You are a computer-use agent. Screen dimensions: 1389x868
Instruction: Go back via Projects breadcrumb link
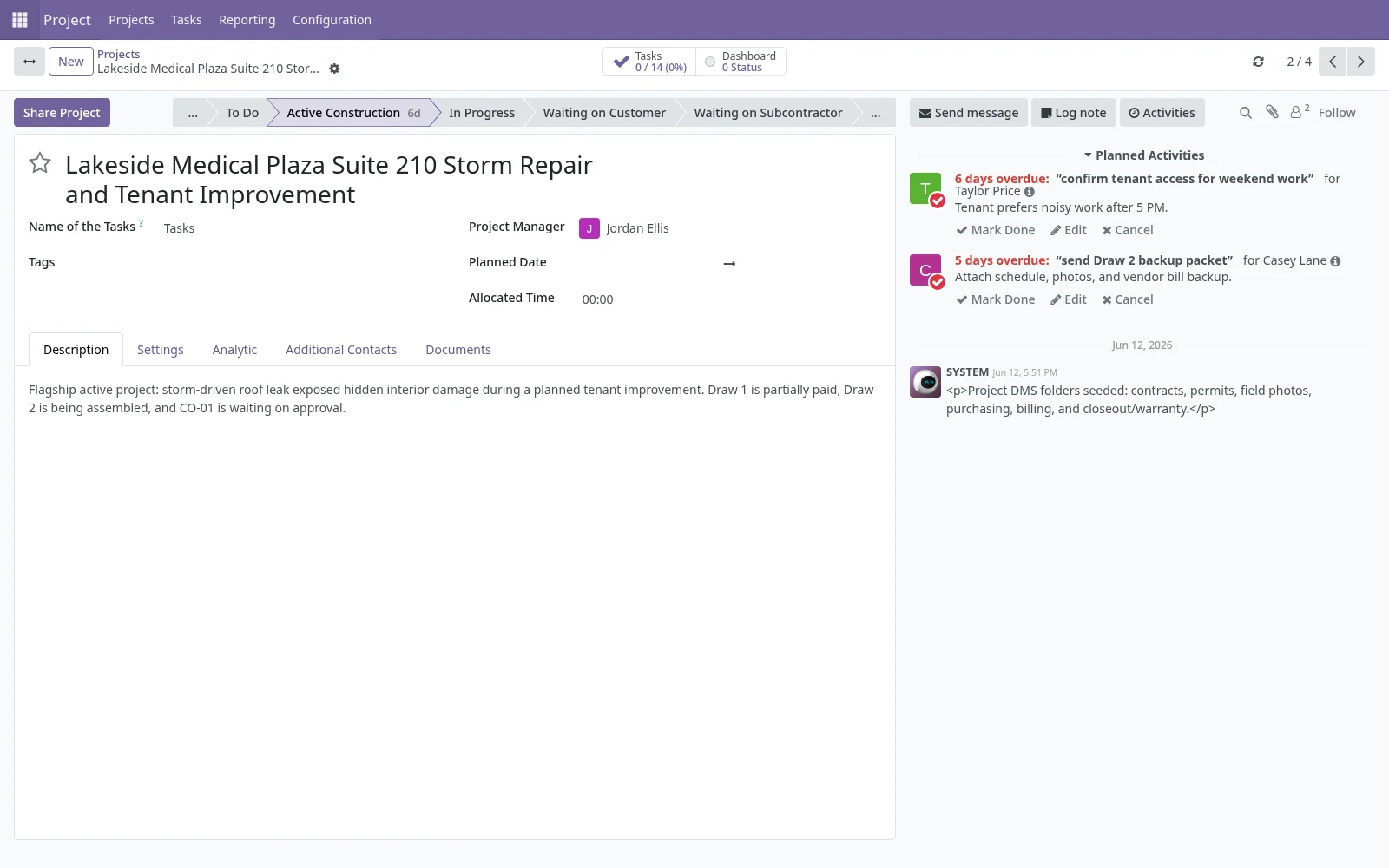(x=119, y=54)
